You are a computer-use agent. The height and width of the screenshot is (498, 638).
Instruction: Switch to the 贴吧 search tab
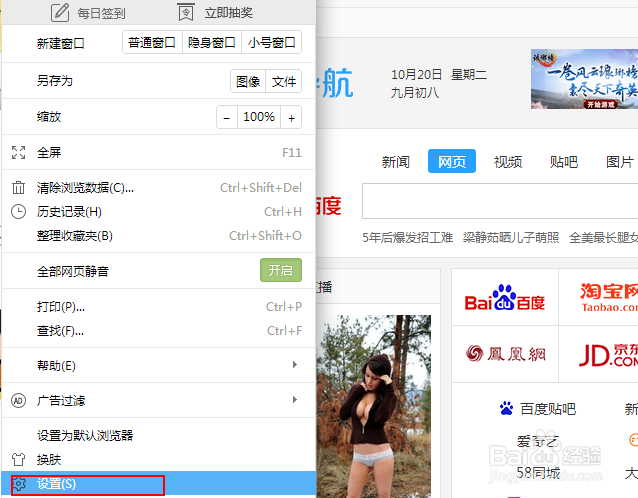(564, 162)
